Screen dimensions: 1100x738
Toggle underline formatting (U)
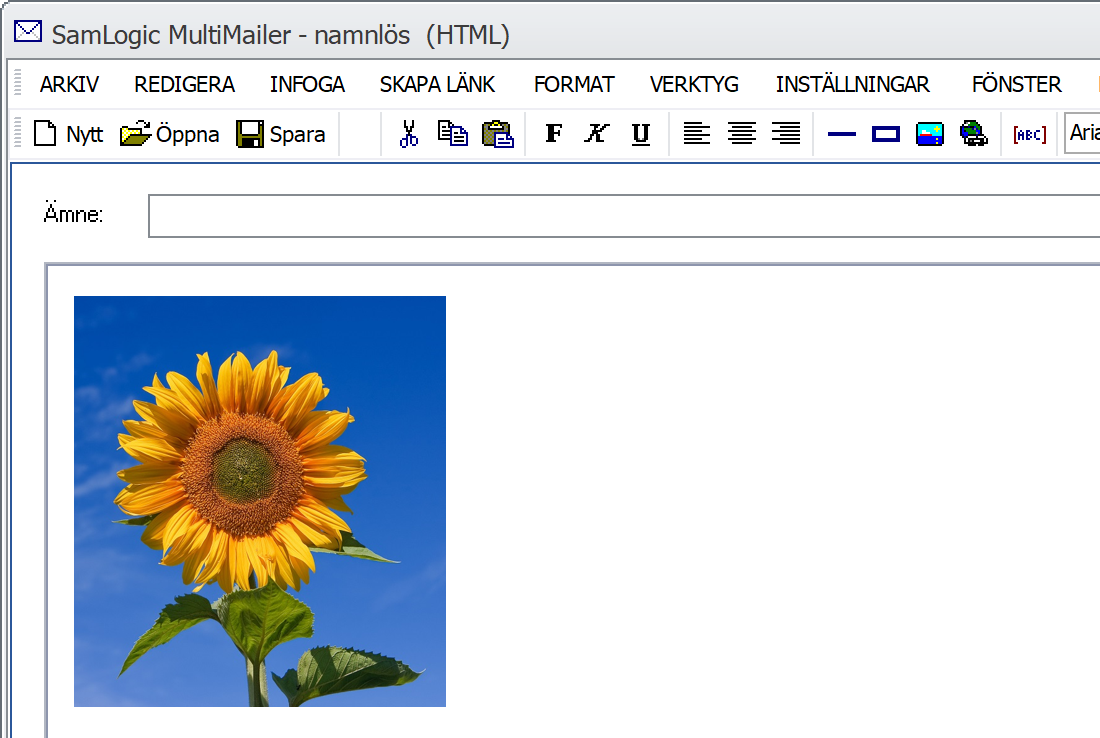click(640, 133)
